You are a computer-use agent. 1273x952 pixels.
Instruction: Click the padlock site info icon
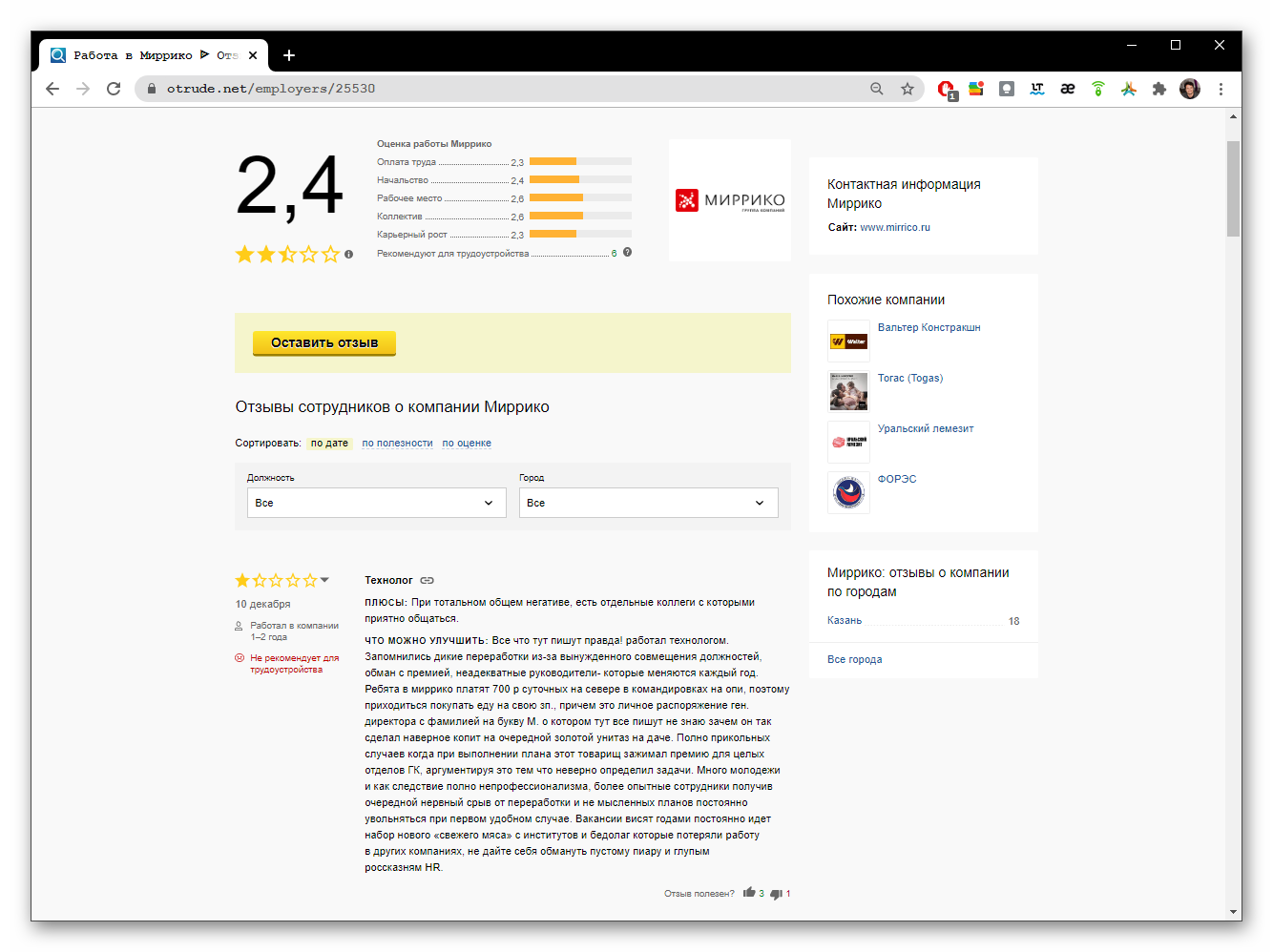151,89
